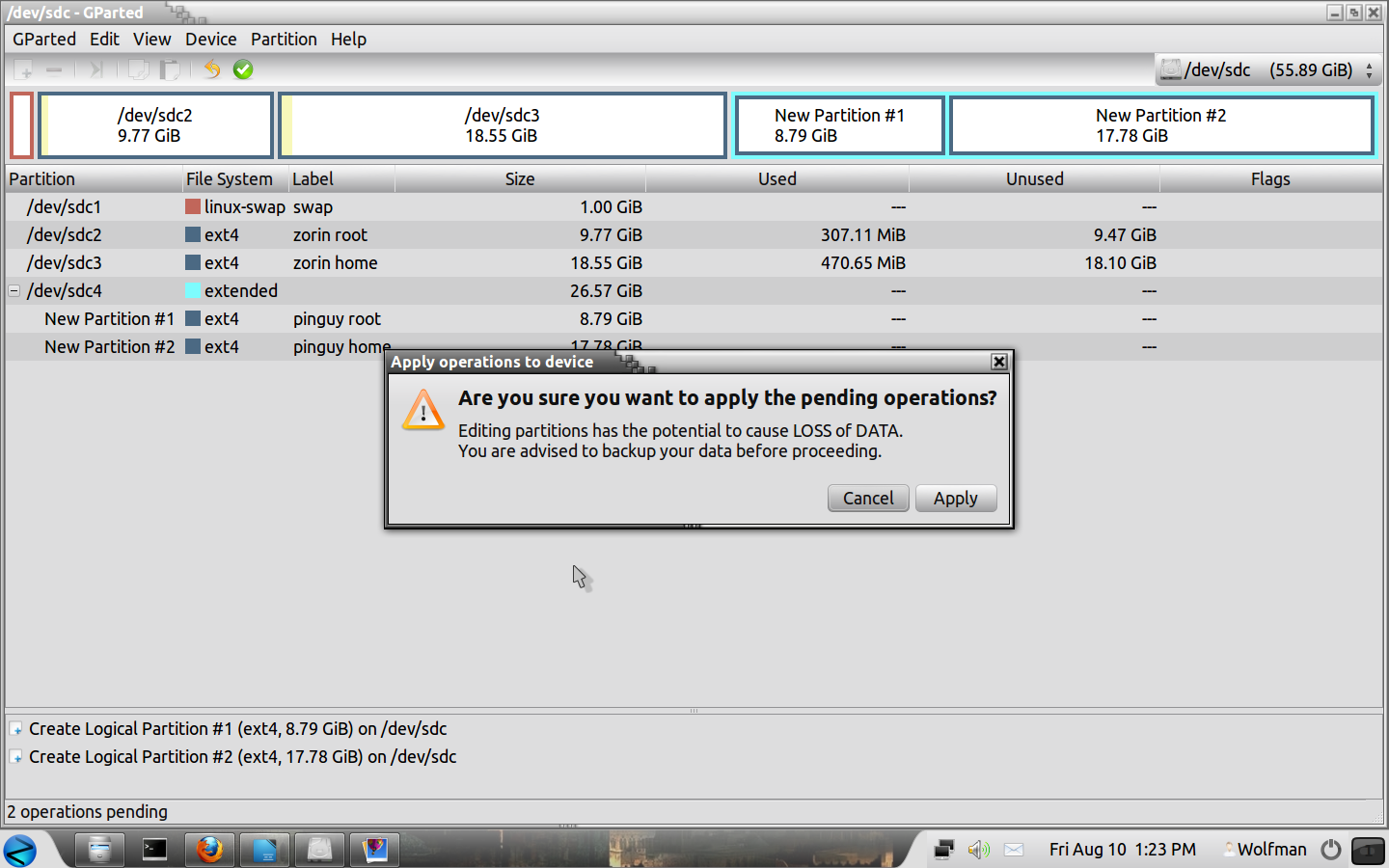Click the green Apply All Operations checkmark
Image resolution: width=1389 pixels, height=868 pixels.
point(243,69)
